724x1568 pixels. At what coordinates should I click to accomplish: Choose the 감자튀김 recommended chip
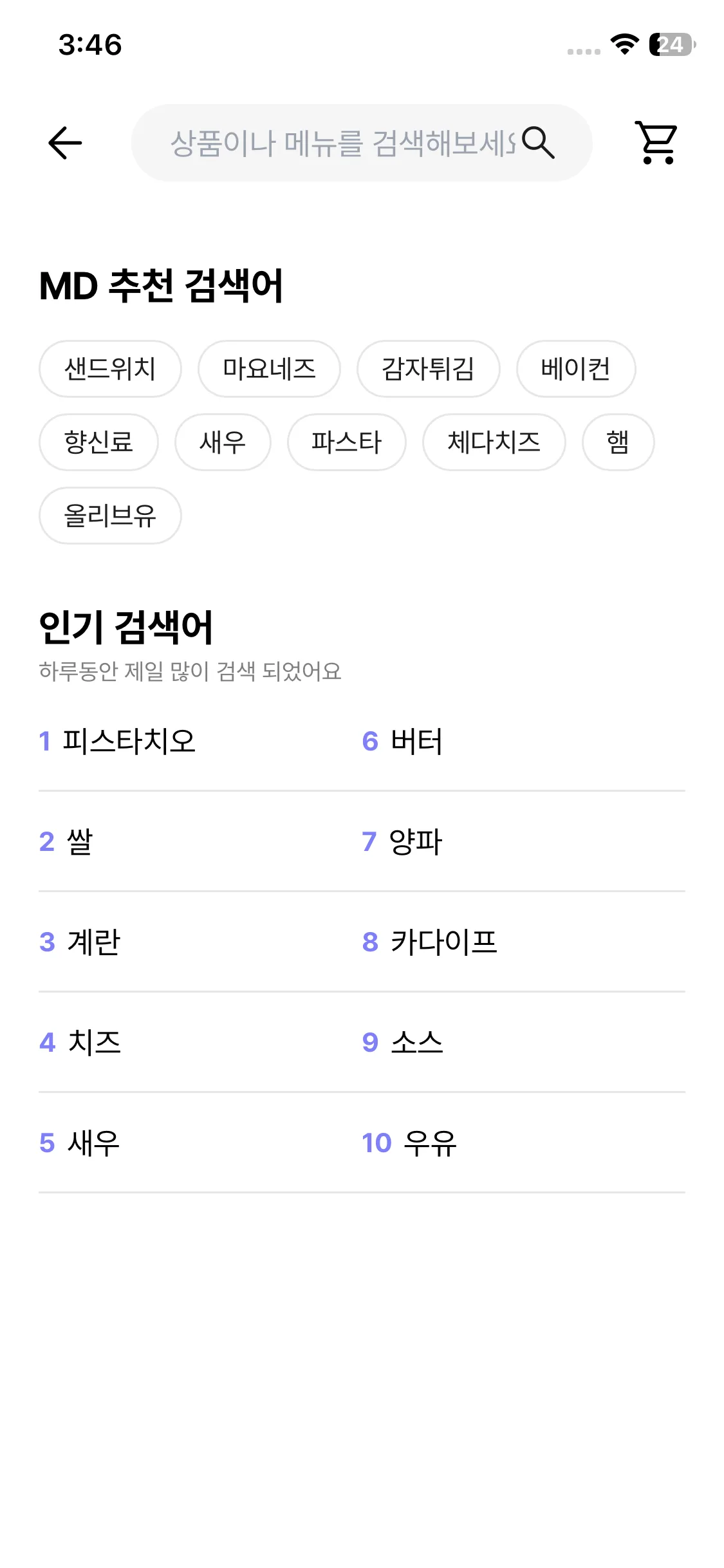428,369
